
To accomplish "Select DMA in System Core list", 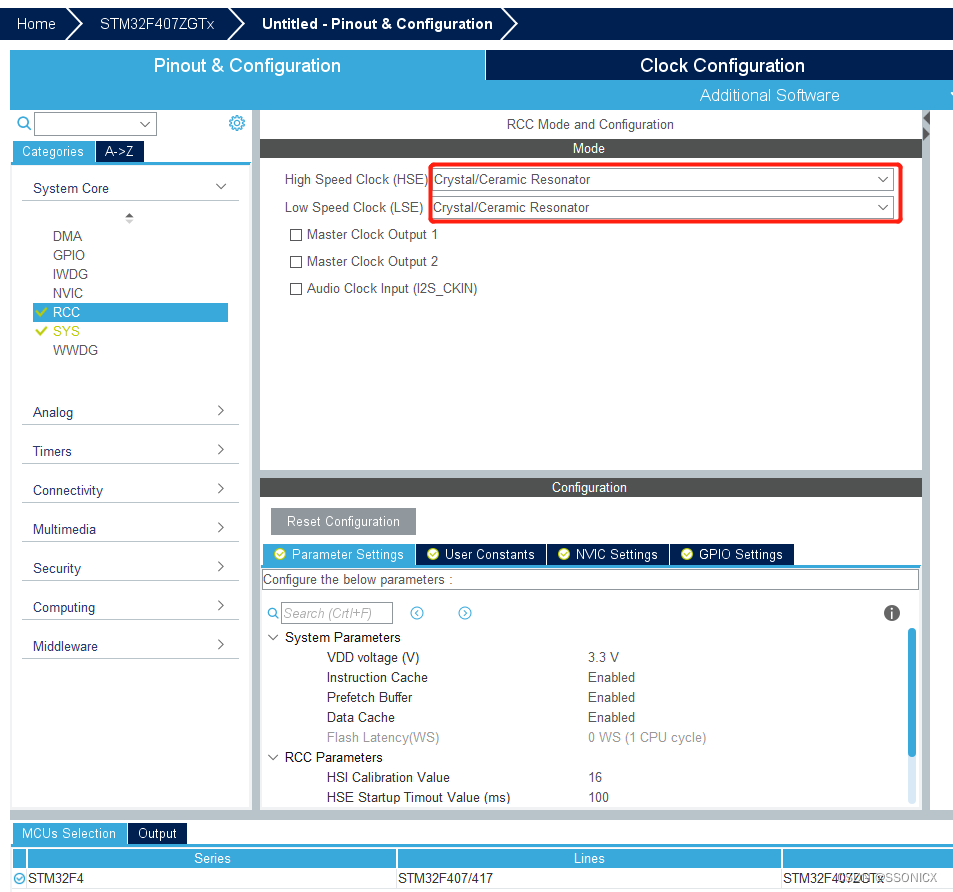I will pyautogui.click(x=67, y=236).
